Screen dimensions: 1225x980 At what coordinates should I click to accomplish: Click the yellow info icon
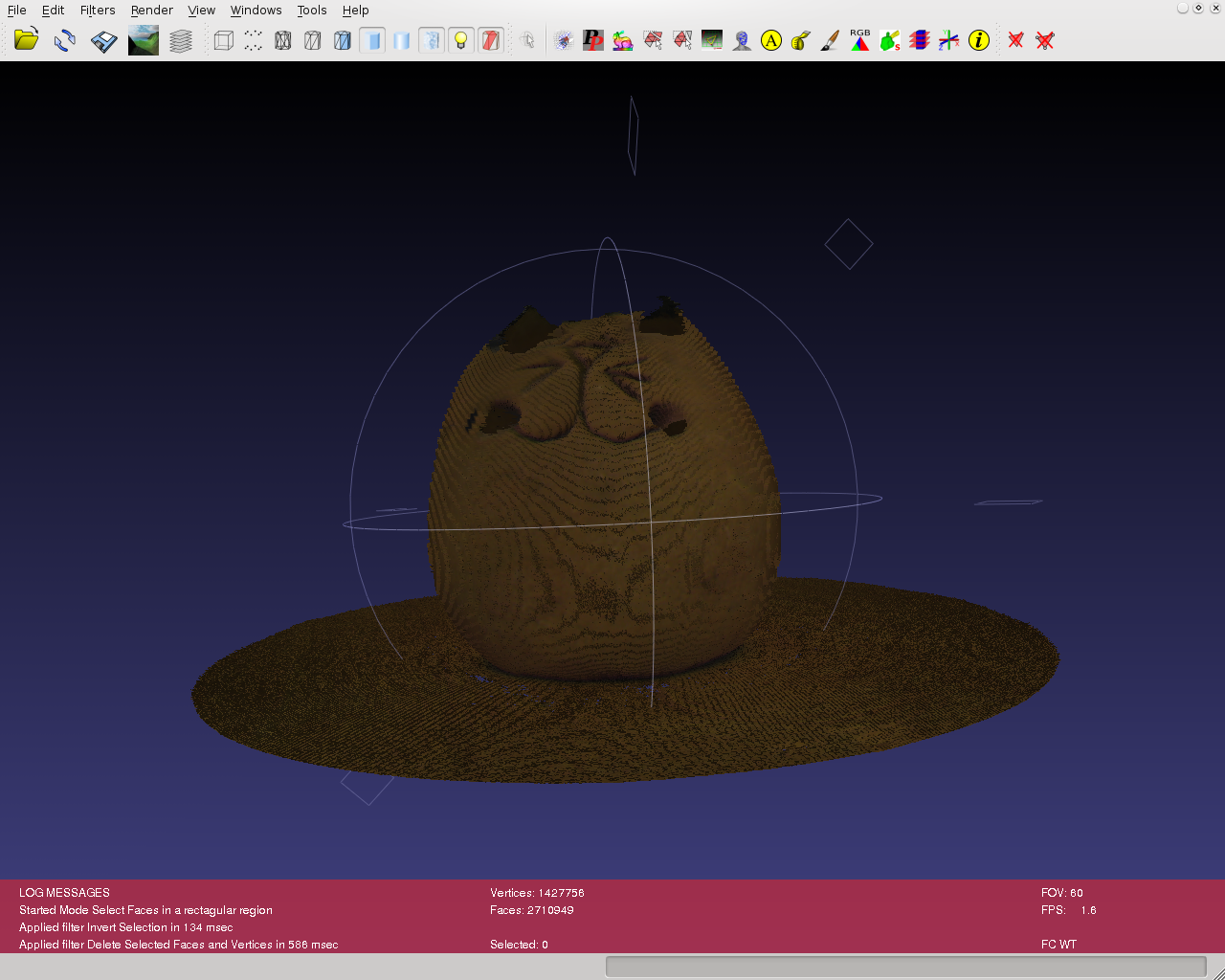pyautogui.click(x=979, y=40)
